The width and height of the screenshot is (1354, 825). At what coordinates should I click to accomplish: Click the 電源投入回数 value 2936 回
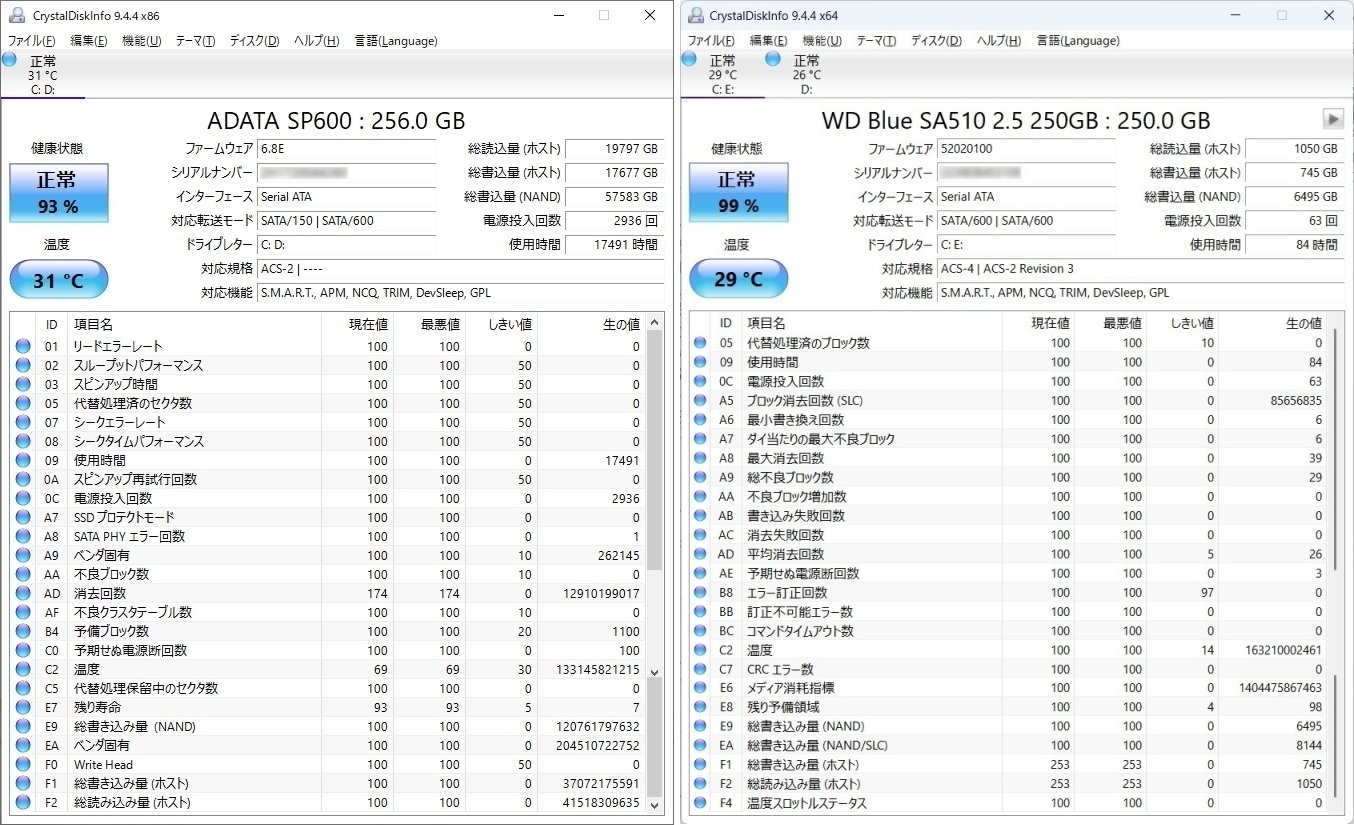pos(614,221)
